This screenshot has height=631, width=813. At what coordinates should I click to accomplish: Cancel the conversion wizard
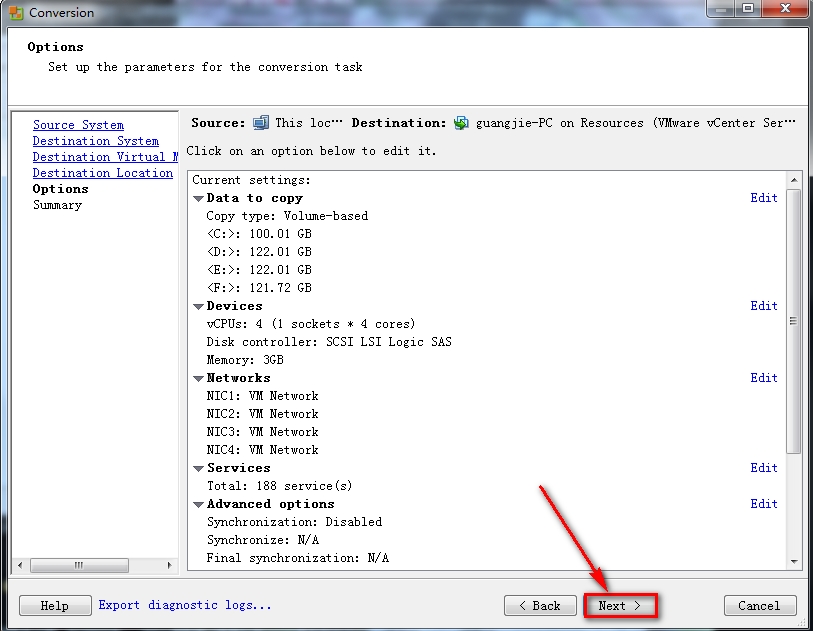point(760,606)
